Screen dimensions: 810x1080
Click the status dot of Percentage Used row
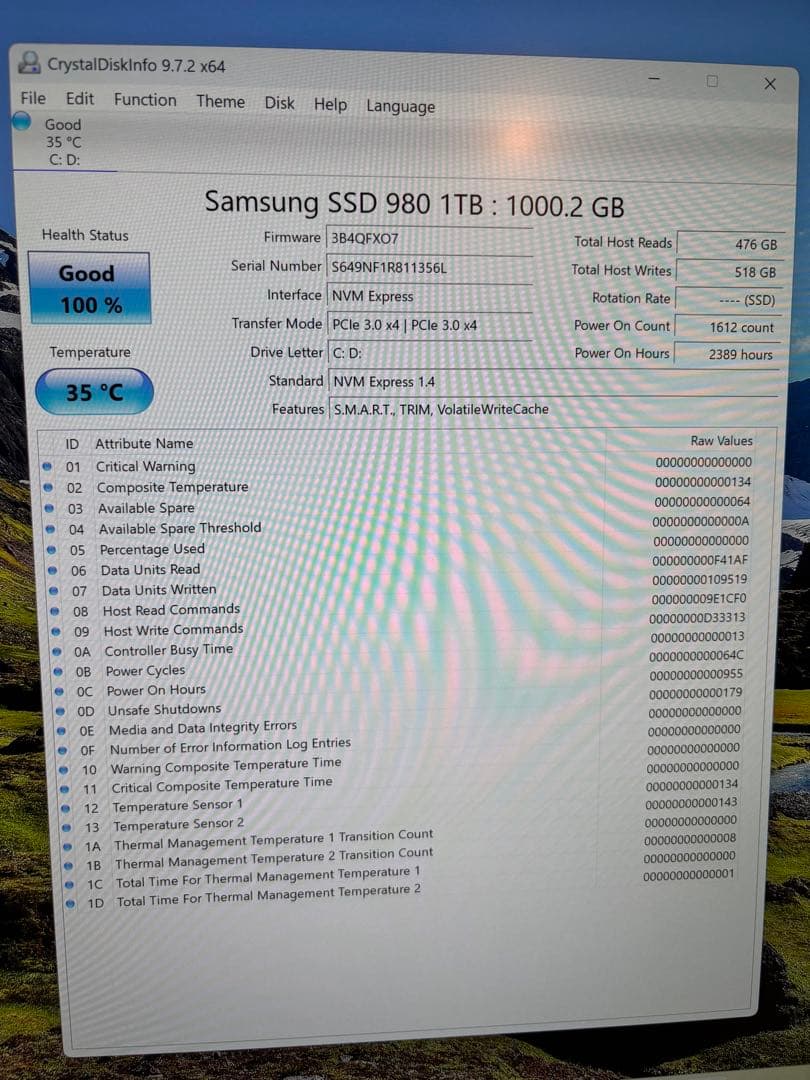point(52,550)
